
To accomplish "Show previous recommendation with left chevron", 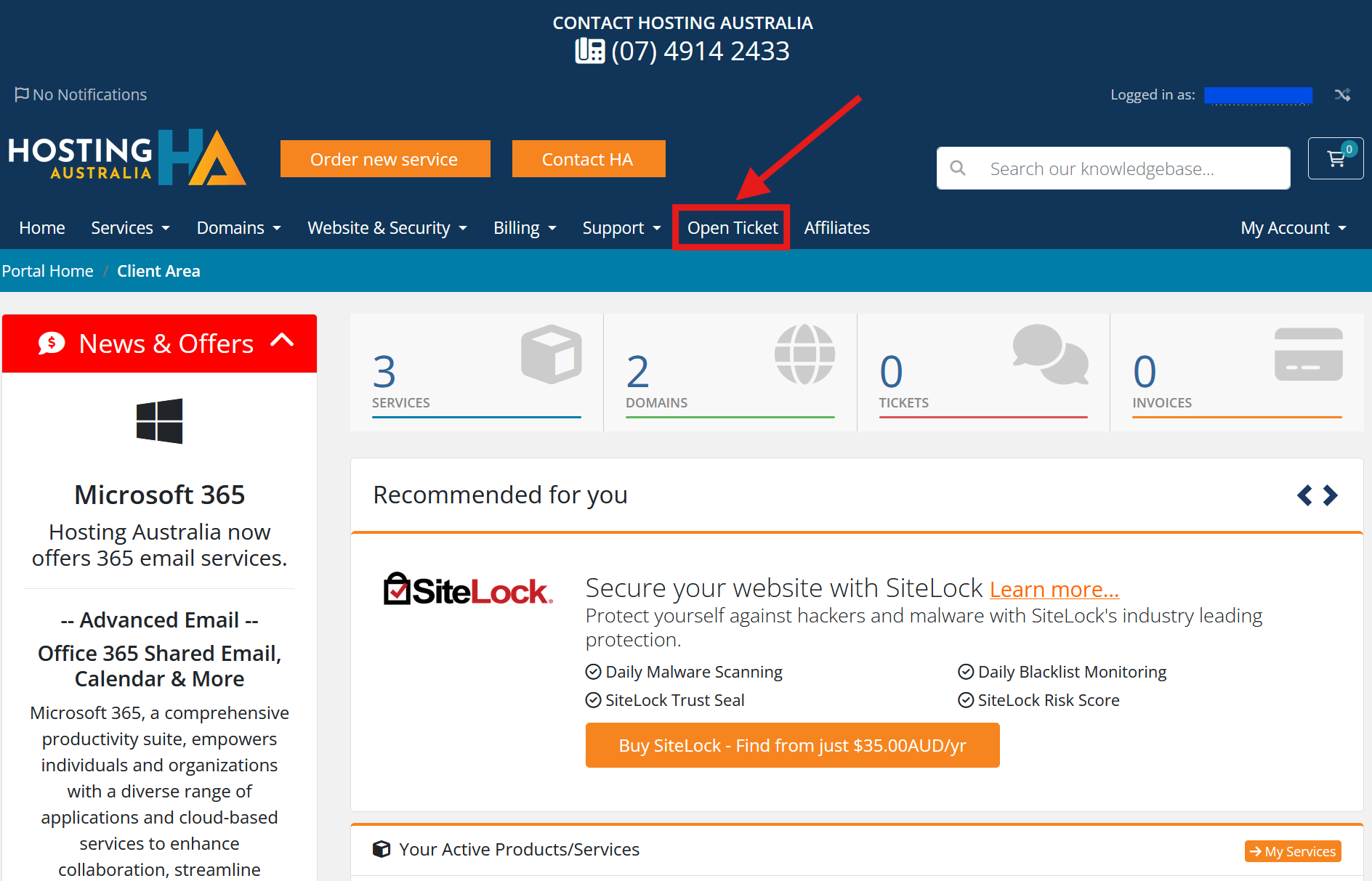I will (x=1305, y=495).
